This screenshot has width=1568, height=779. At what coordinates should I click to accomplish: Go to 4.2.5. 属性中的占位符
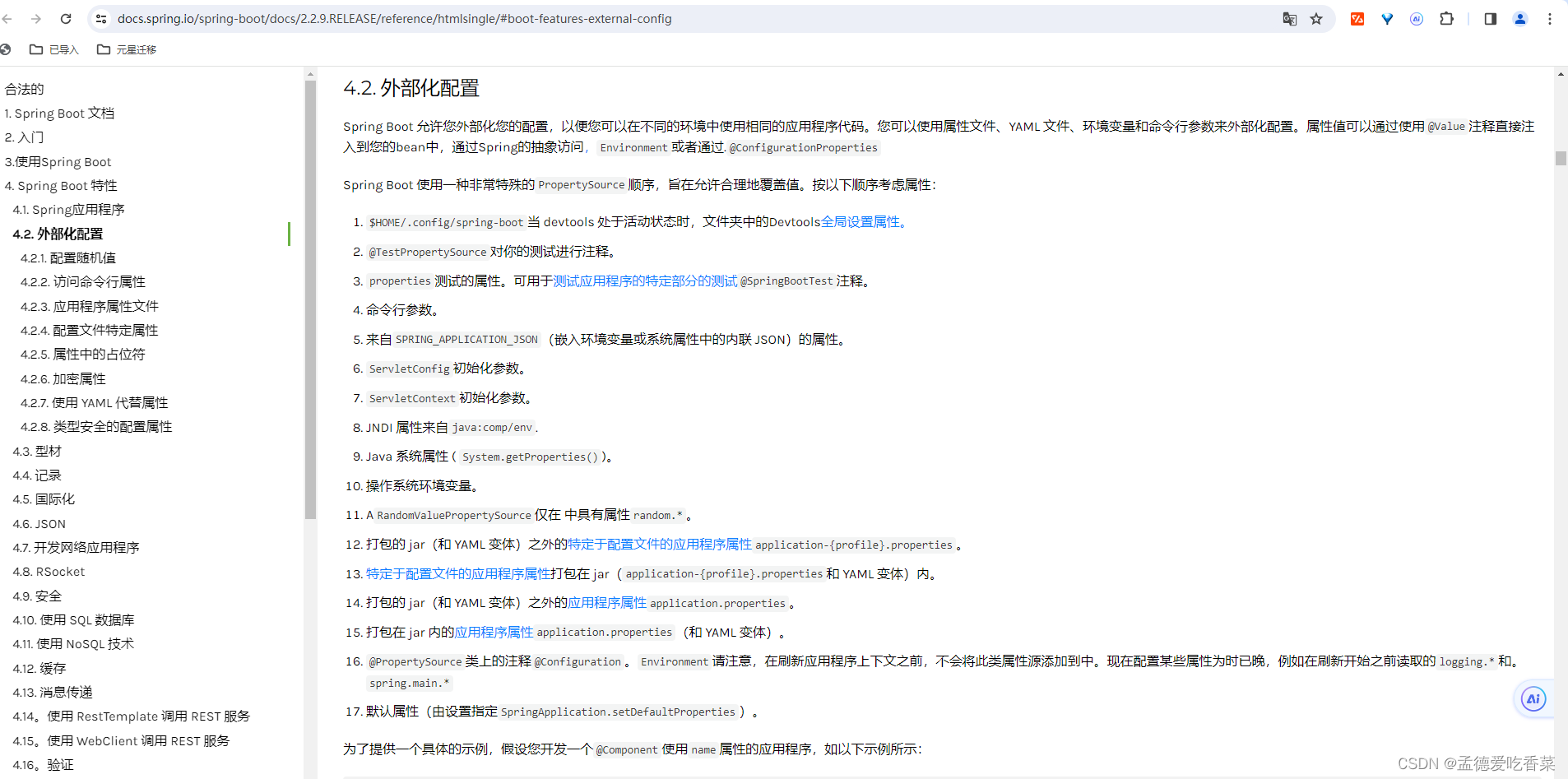(83, 355)
